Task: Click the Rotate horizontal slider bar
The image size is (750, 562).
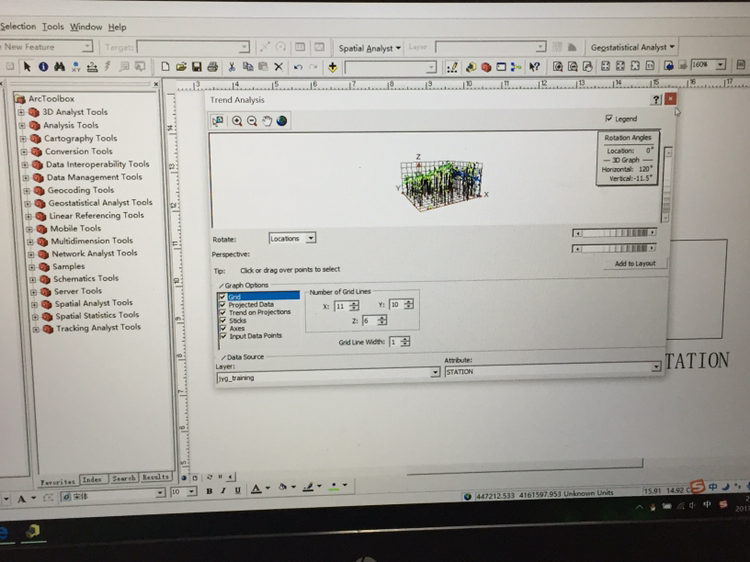Action: 614,233
